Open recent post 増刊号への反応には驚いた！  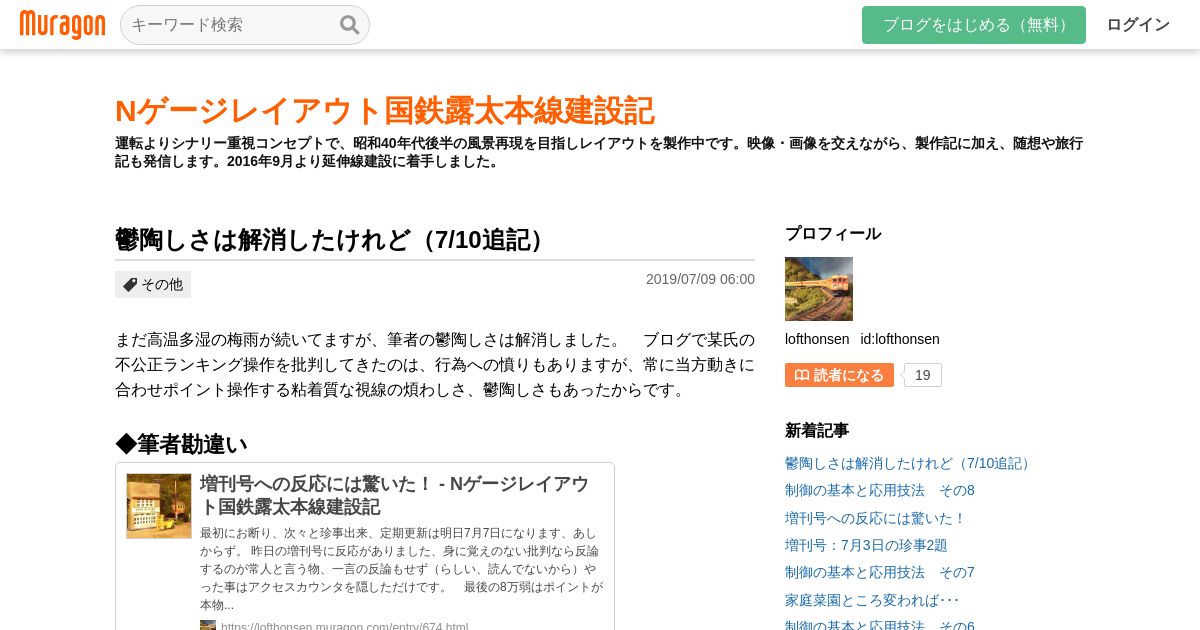pyautogui.click(x=876, y=518)
